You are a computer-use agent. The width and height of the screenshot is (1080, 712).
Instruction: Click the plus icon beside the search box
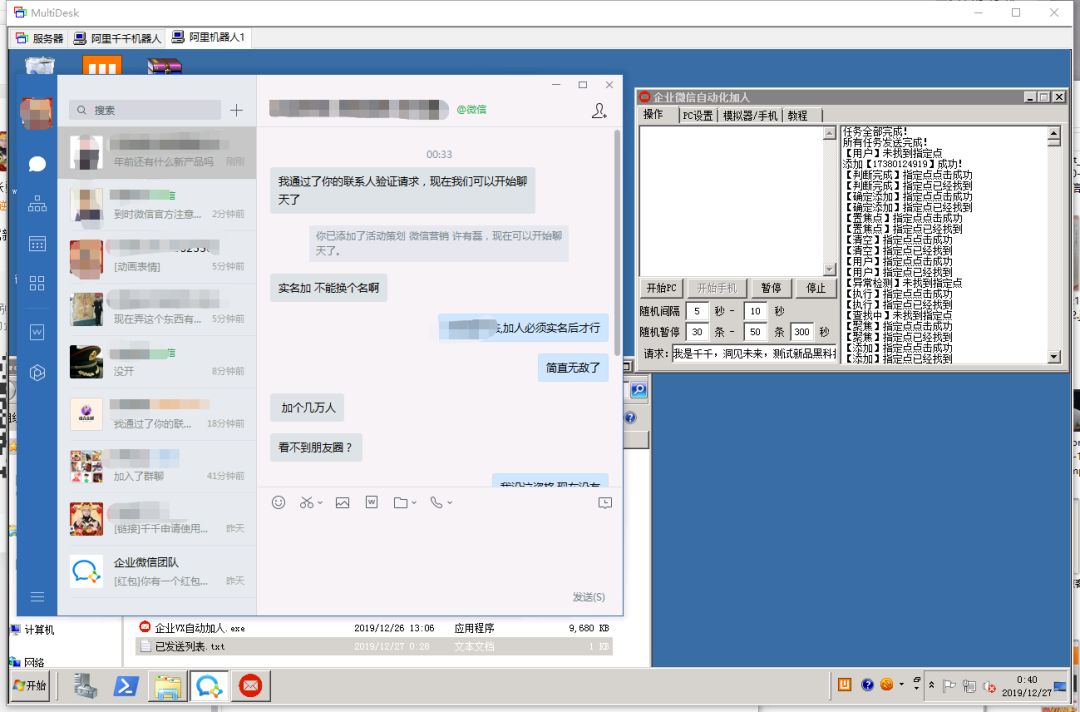pos(236,110)
